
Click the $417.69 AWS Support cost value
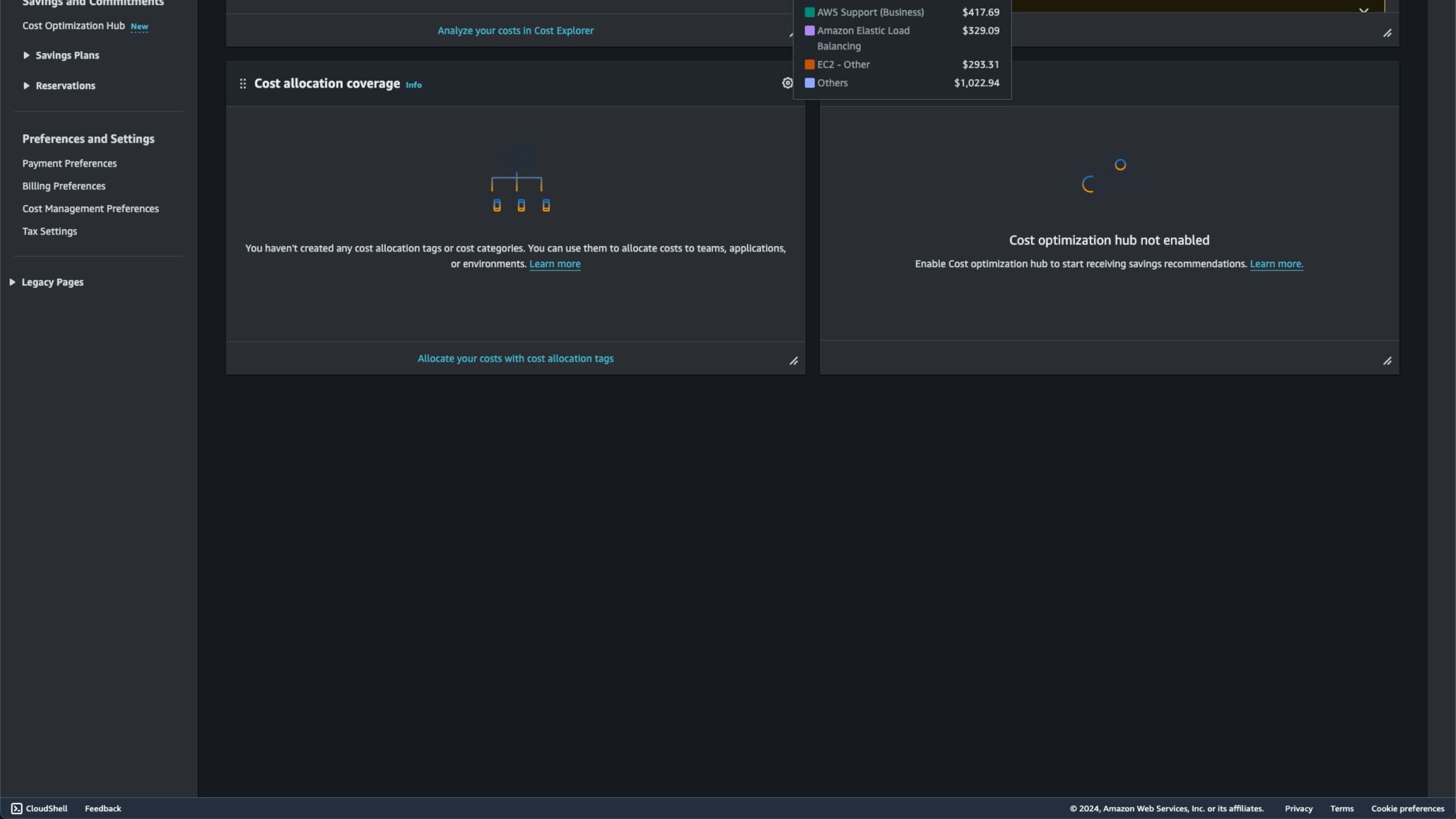[x=980, y=12]
